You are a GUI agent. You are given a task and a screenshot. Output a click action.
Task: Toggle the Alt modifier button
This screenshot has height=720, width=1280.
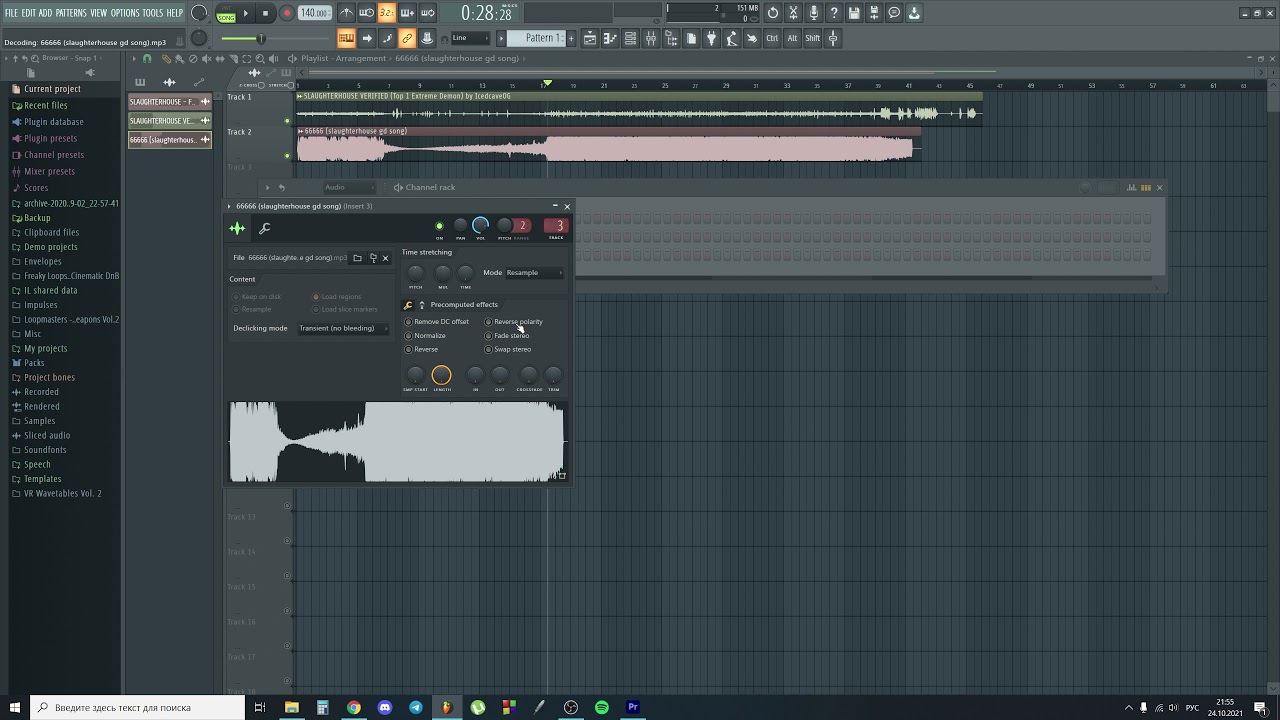(792, 38)
